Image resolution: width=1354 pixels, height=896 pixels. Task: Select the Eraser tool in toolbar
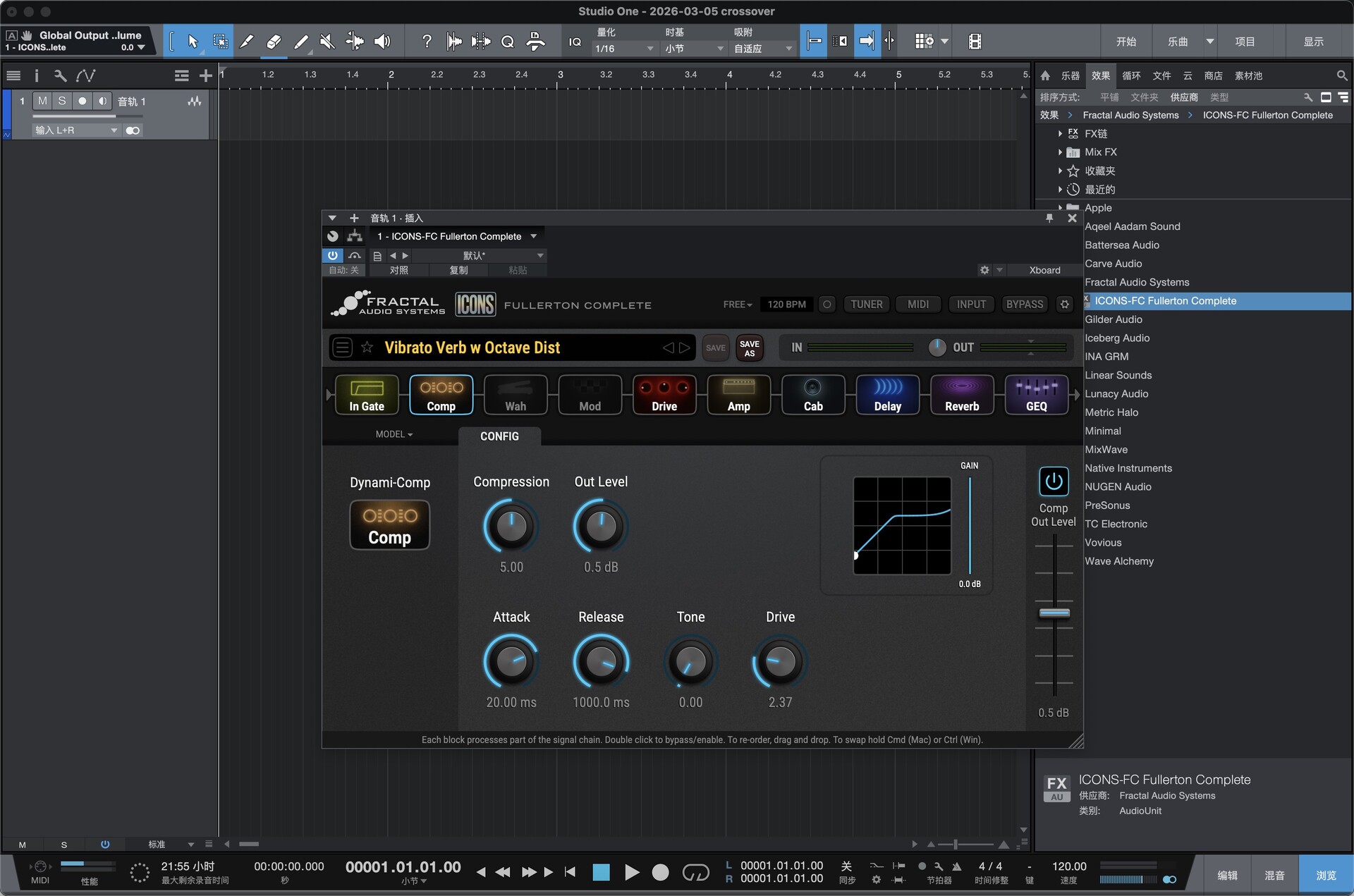(274, 42)
